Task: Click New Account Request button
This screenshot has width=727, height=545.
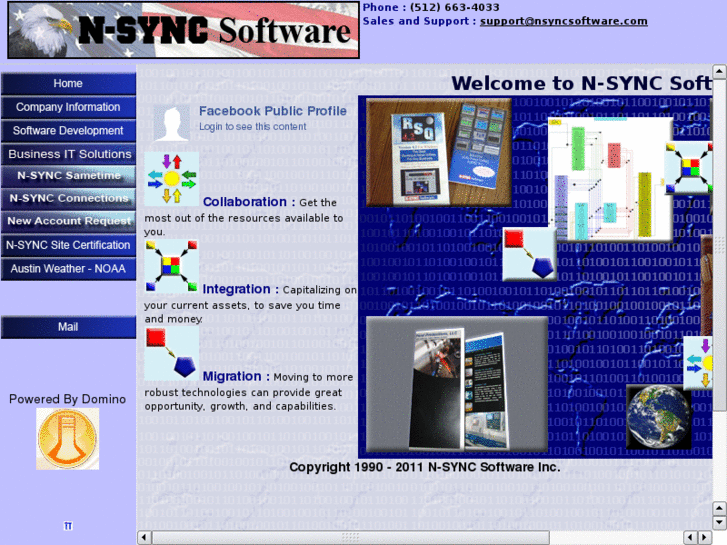Action: (x=68, y=221)
